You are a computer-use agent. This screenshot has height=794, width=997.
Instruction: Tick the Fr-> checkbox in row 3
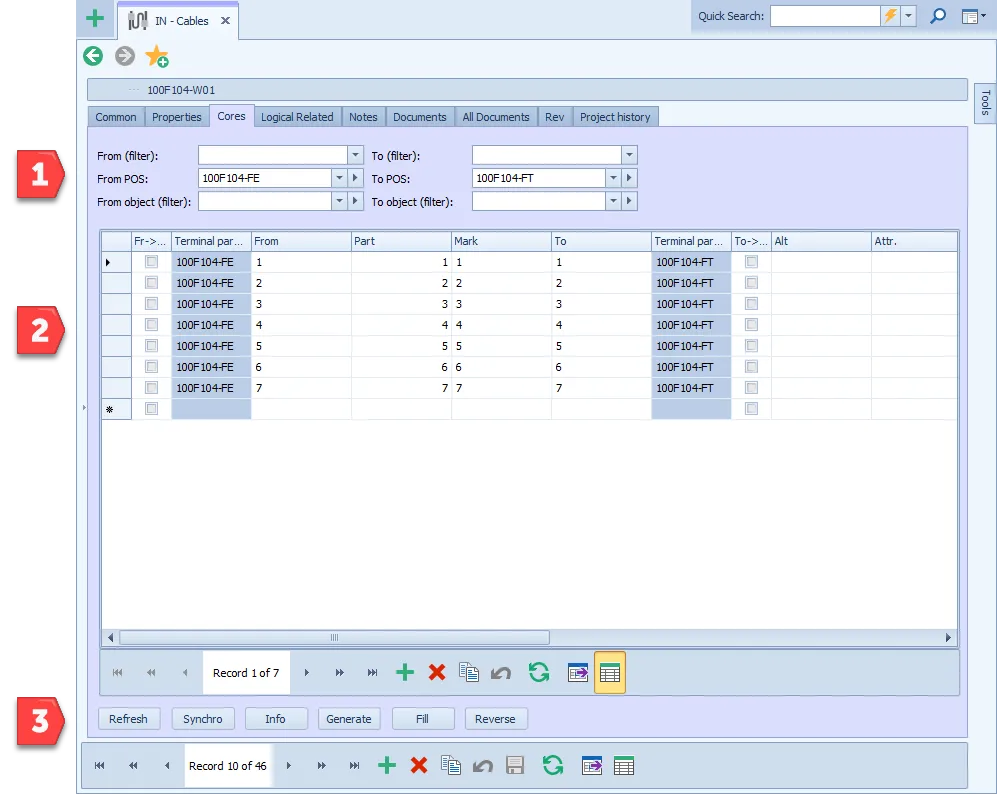[151, 303]
